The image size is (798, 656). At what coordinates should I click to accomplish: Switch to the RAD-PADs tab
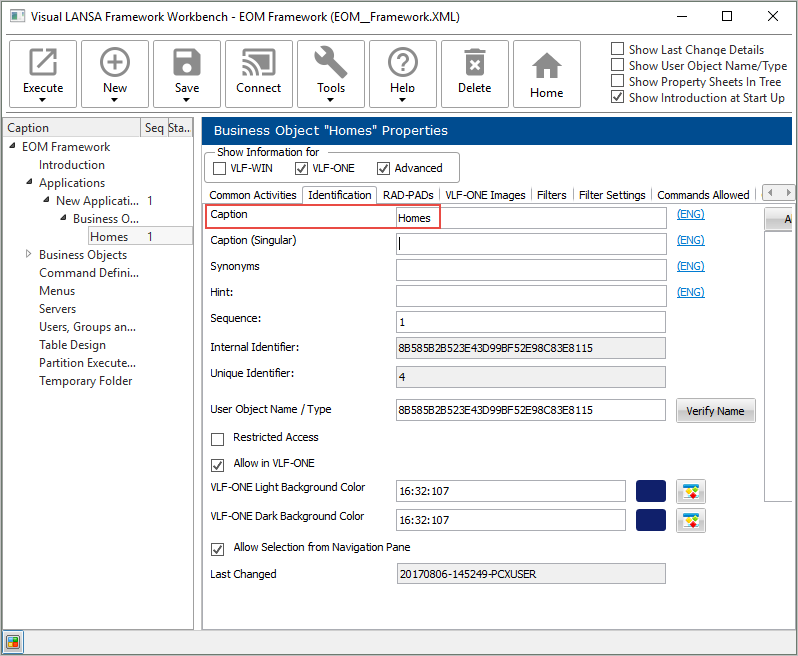click(x=408, y=195)
